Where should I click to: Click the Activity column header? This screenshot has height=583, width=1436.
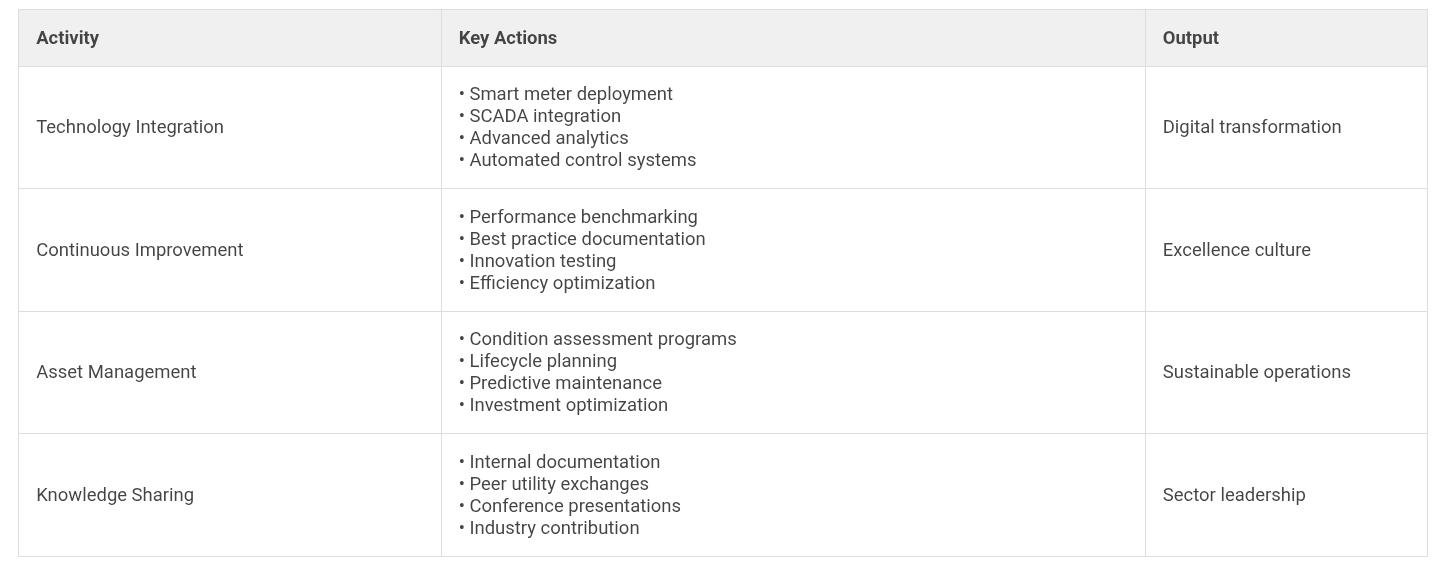click(68, 38)
